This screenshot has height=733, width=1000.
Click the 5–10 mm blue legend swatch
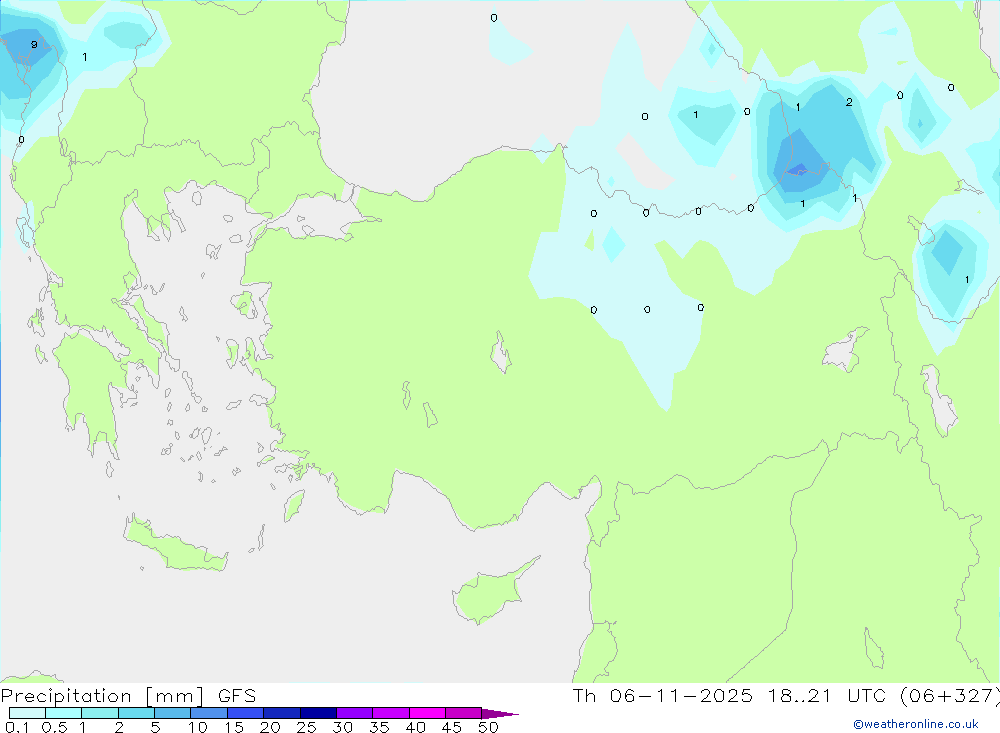point(172,713)
